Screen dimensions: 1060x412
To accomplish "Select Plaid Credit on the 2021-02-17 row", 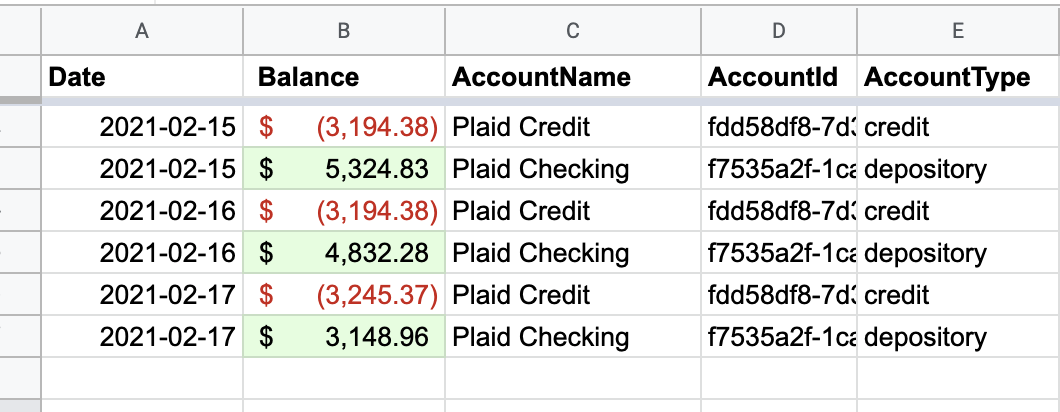I will click(573, 294).
